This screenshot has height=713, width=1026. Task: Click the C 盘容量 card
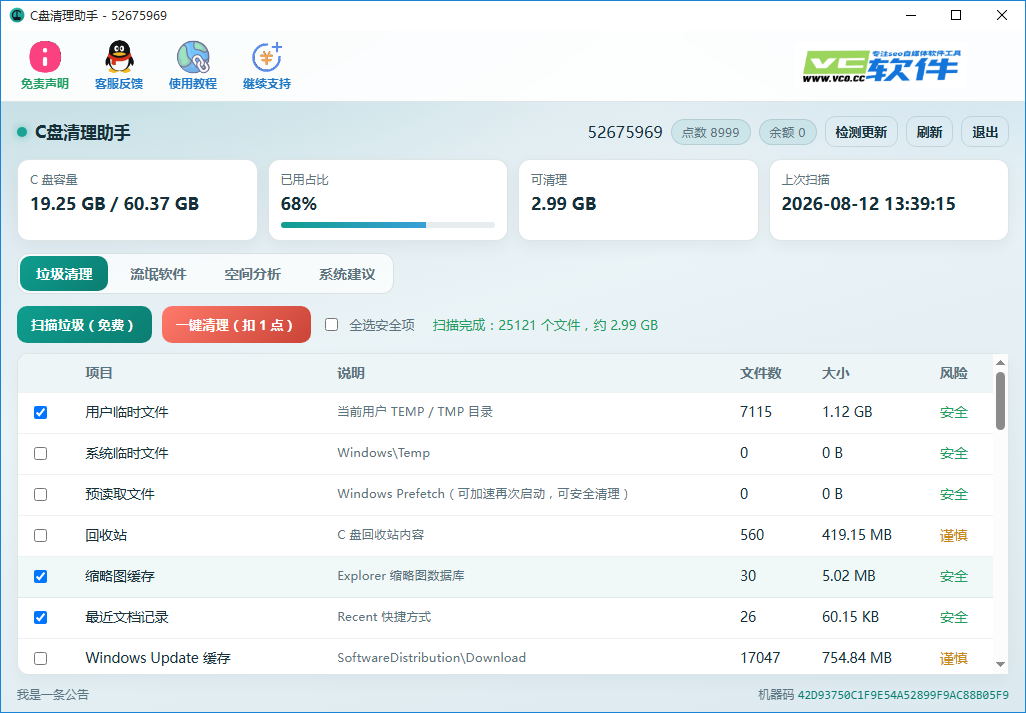click(137, 200)
